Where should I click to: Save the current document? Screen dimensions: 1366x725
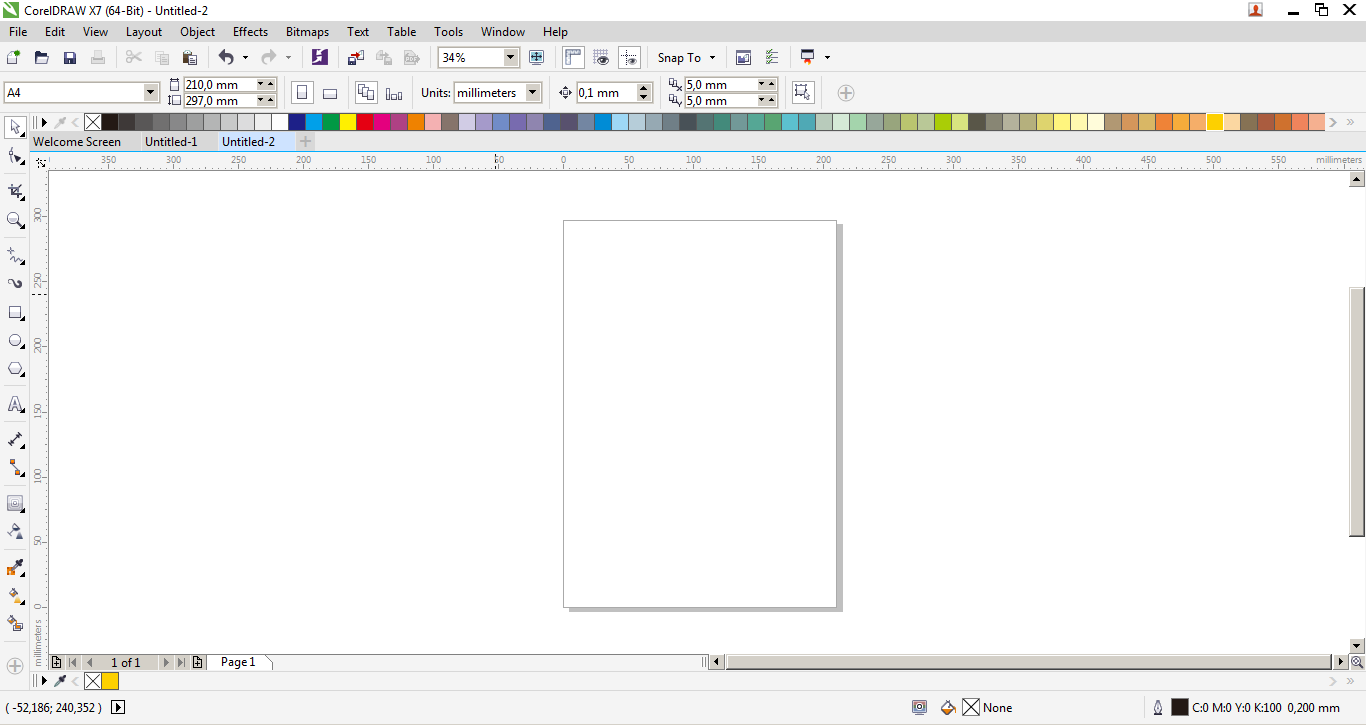70,57
